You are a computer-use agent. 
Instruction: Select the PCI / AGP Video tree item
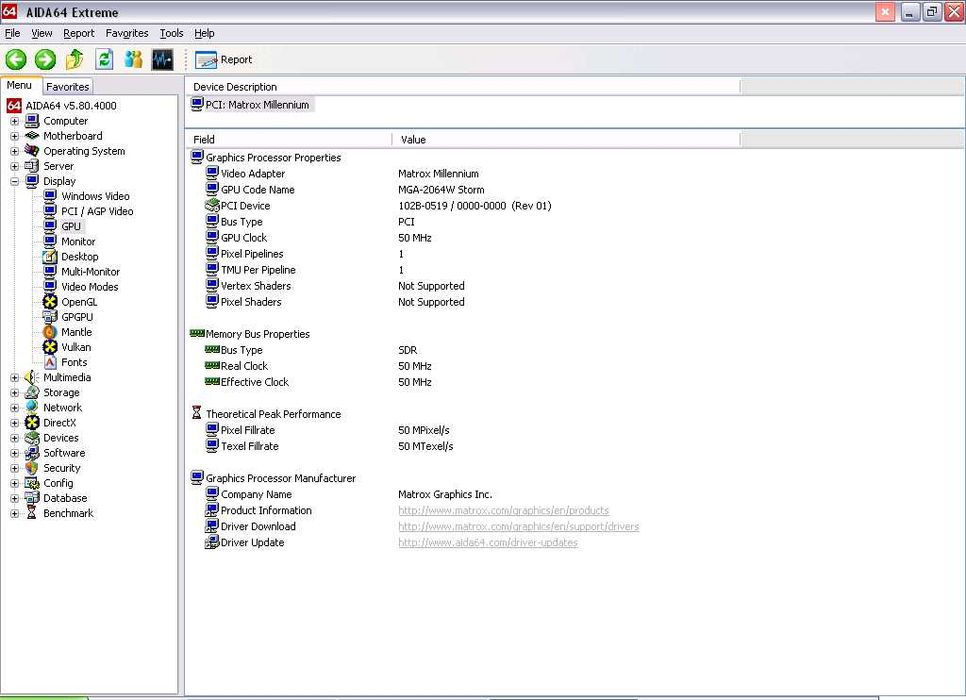97,211
